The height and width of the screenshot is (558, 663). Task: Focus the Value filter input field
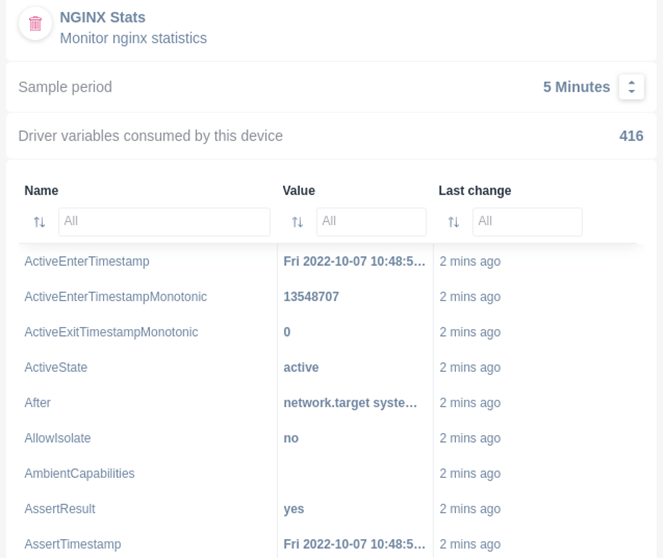point(371,222)
